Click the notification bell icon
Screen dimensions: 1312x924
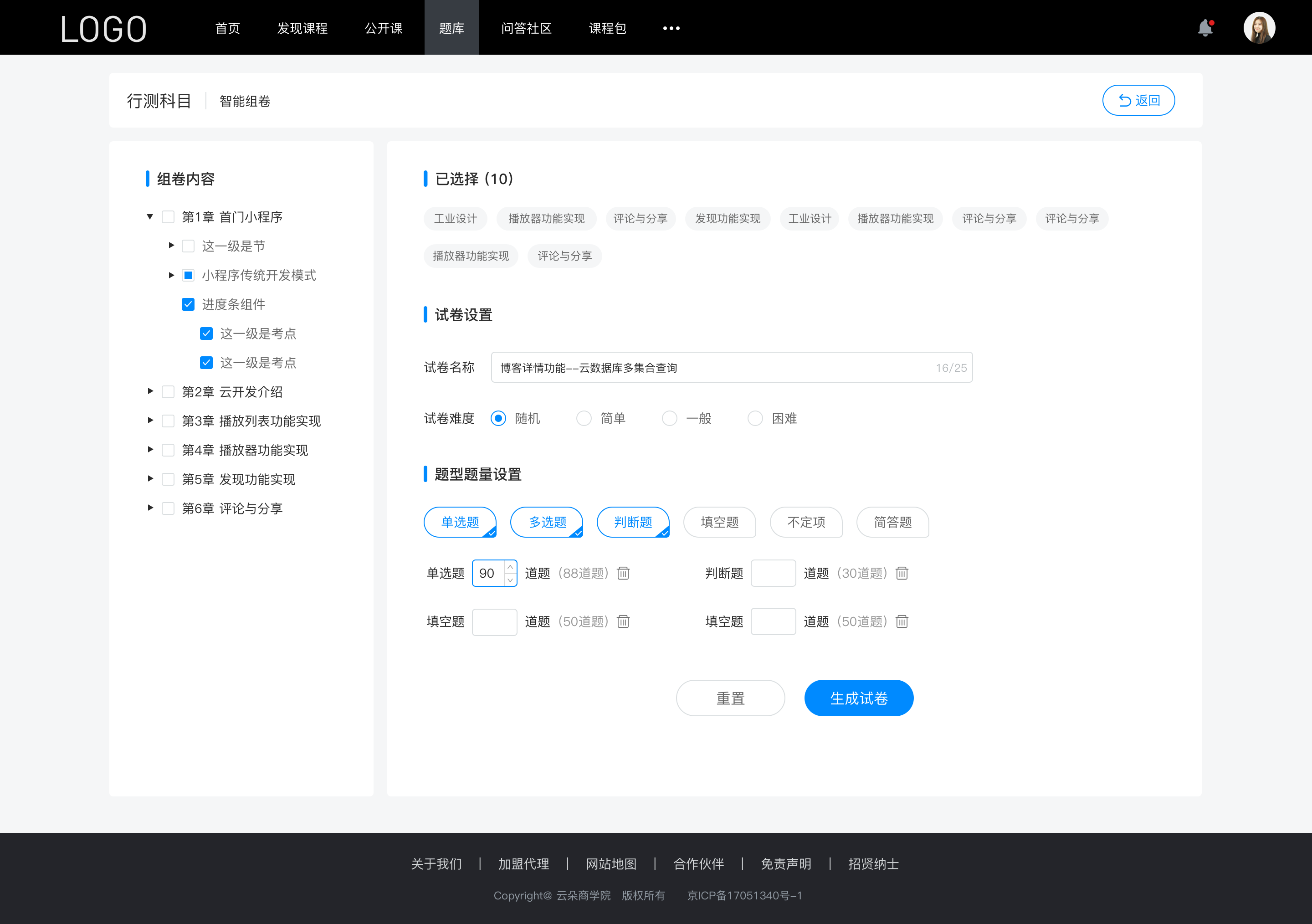coord(1207,27)
